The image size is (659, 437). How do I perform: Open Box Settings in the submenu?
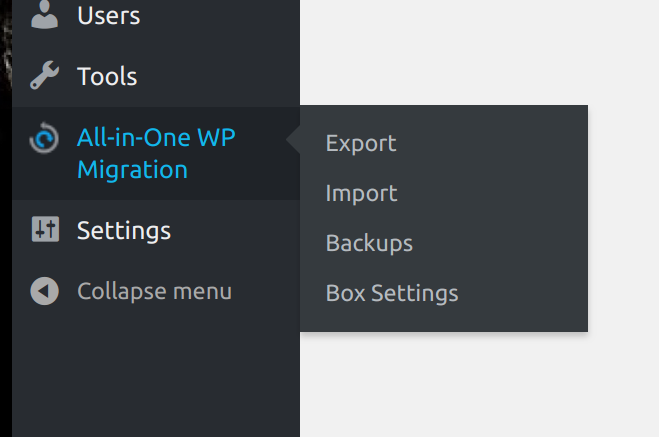[x=392, y=293]
